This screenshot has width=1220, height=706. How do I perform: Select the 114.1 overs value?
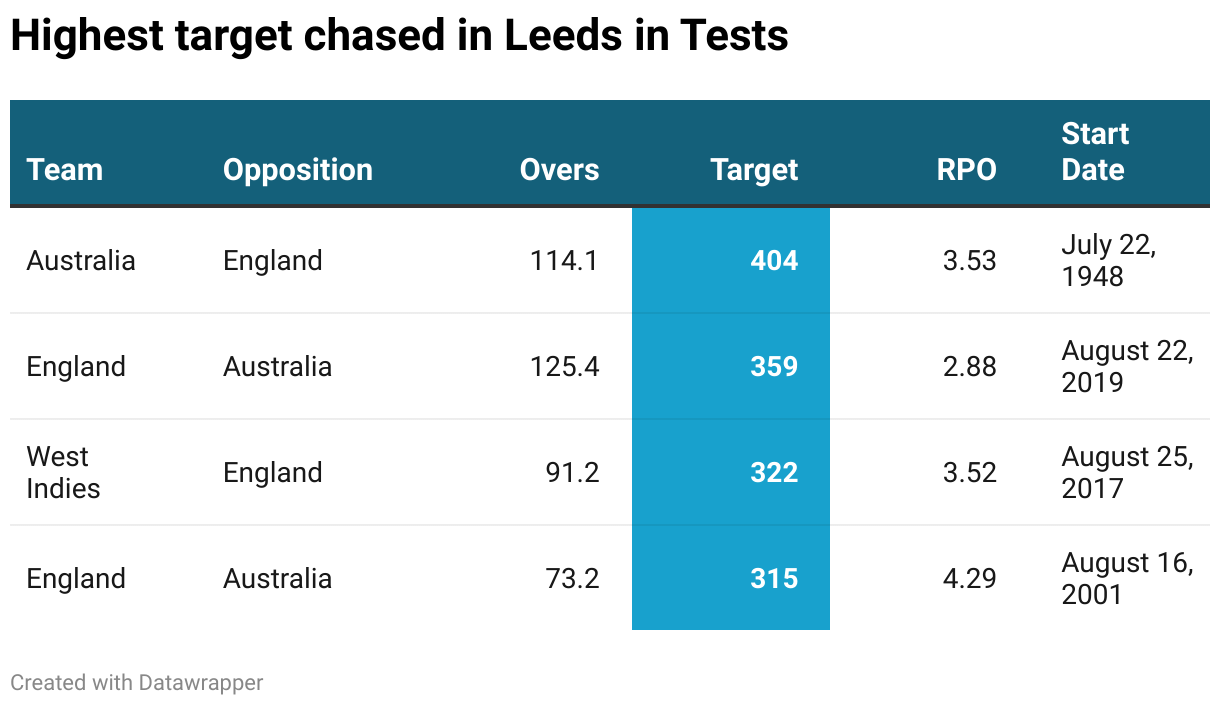(565, 261)
